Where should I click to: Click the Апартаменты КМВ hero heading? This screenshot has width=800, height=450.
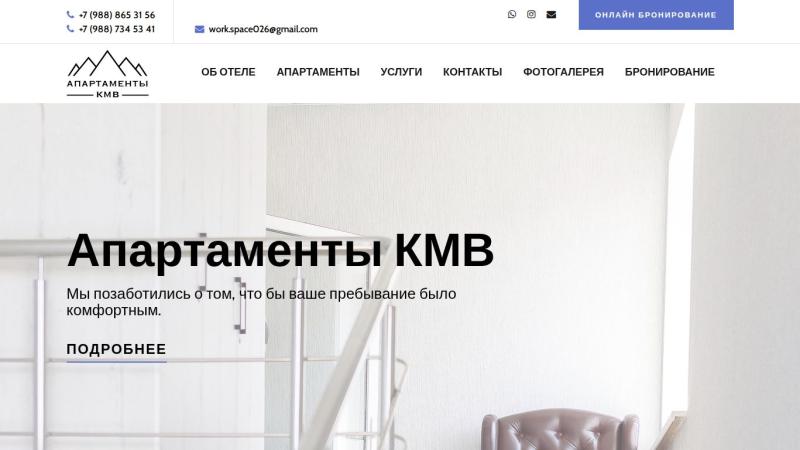[280, 251]
